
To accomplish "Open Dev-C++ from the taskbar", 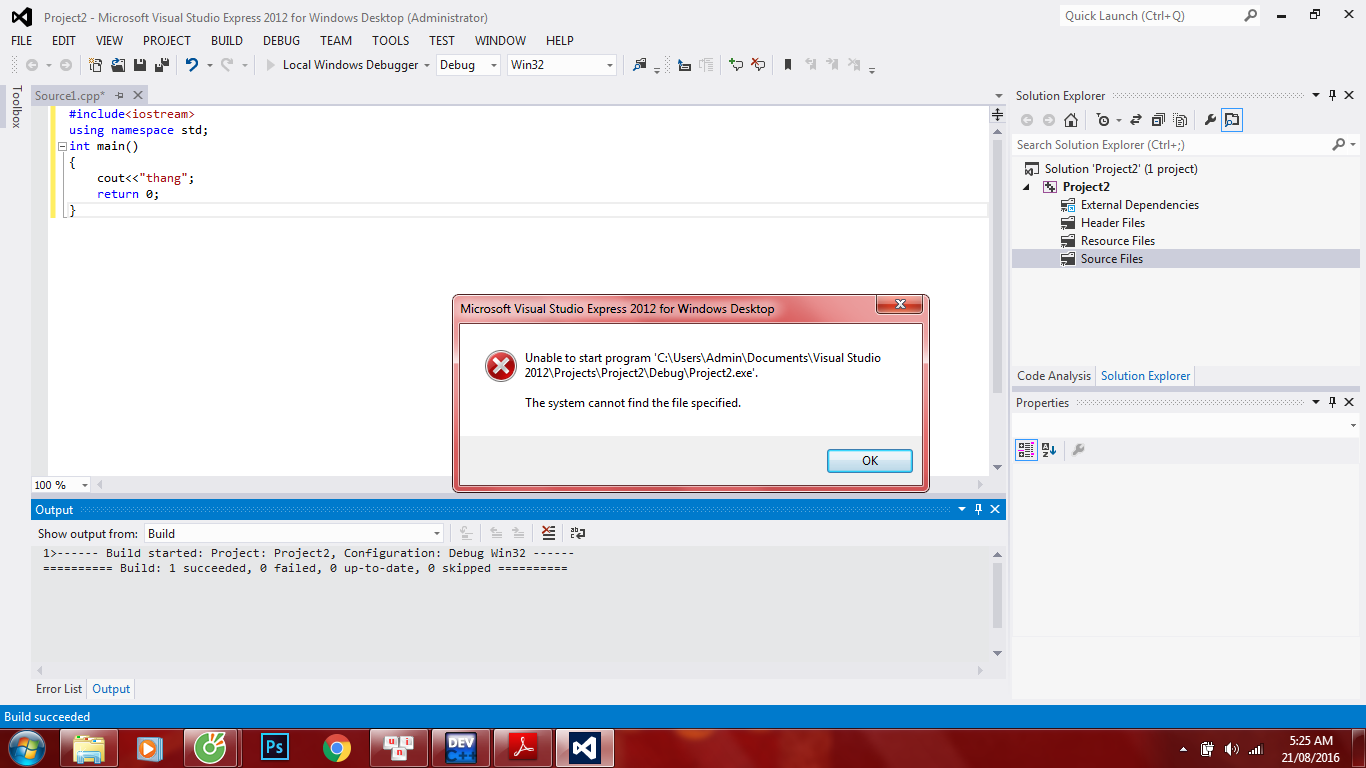I will click(x=461, y=748).
